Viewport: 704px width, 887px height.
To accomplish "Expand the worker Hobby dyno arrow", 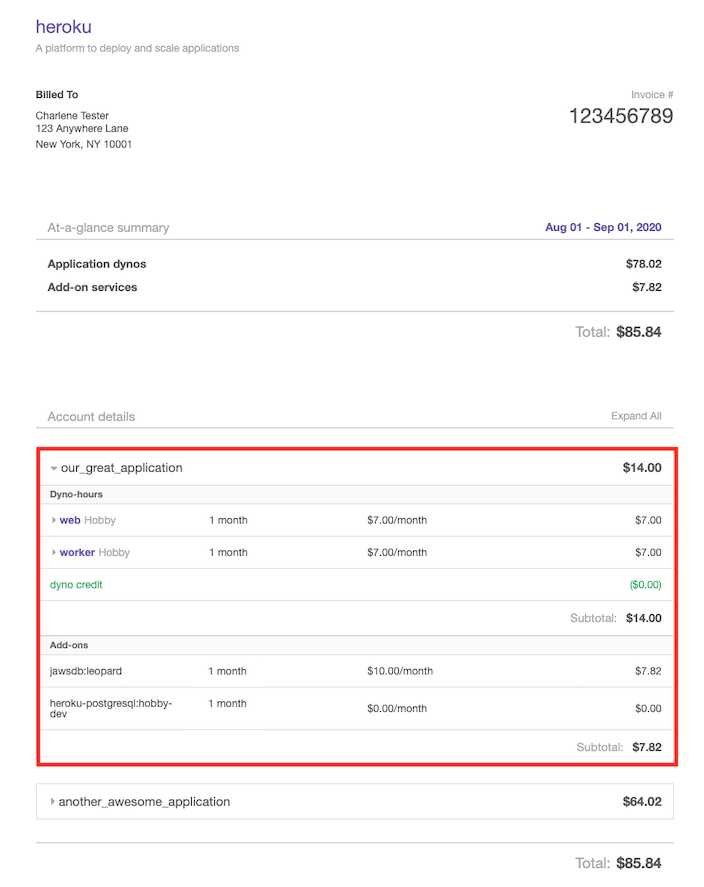I will pos(54,552).
